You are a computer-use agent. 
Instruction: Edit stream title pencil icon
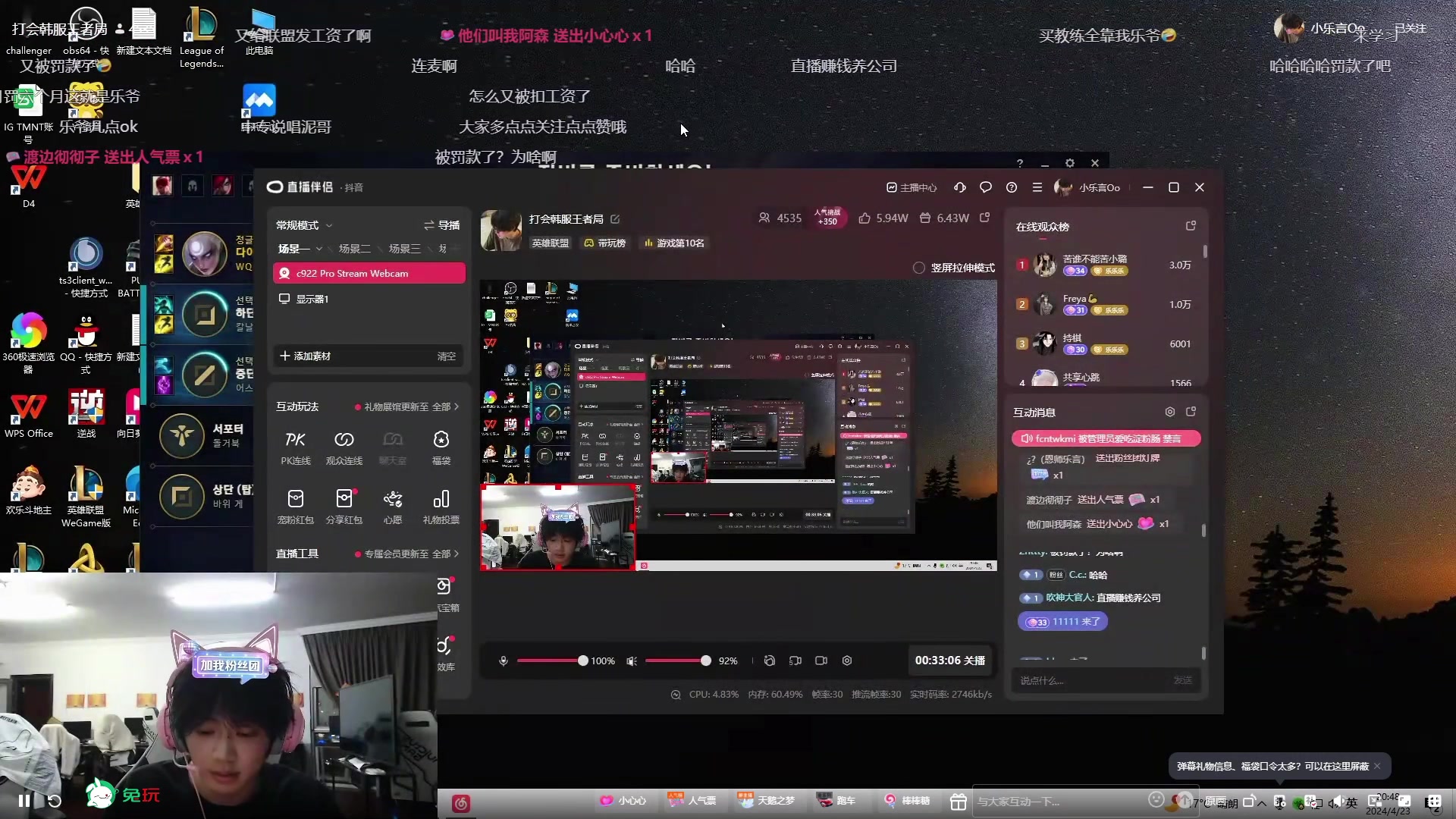coord(615,219)
